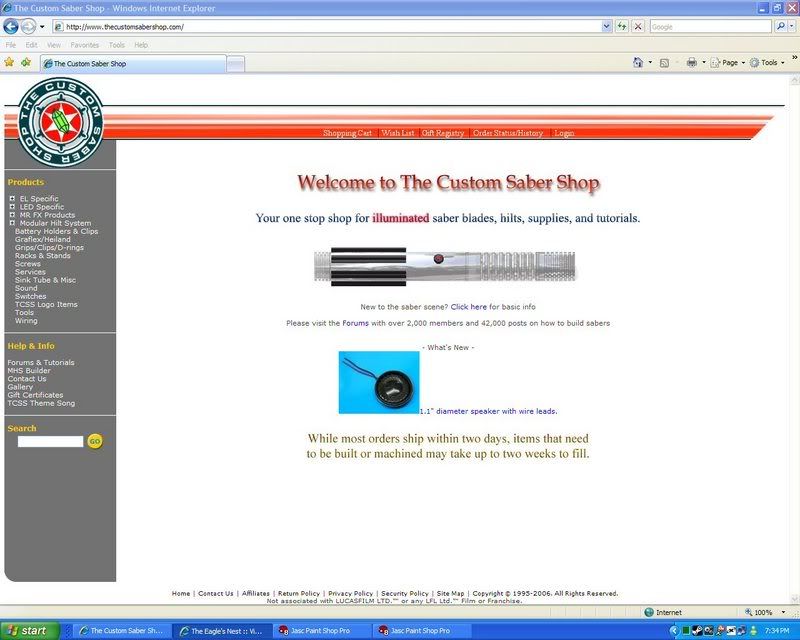
Task: Open the Tools dropdown in command bar
Action: [x=768, y=62]
